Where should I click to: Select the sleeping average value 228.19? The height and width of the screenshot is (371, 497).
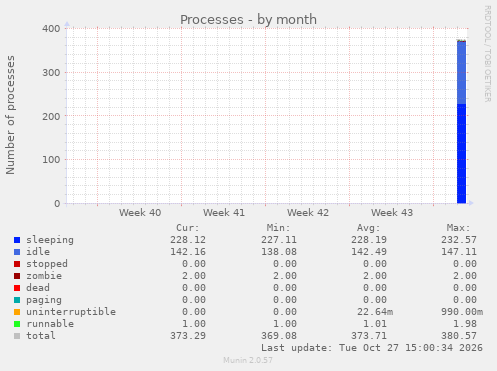pos(369,240)
